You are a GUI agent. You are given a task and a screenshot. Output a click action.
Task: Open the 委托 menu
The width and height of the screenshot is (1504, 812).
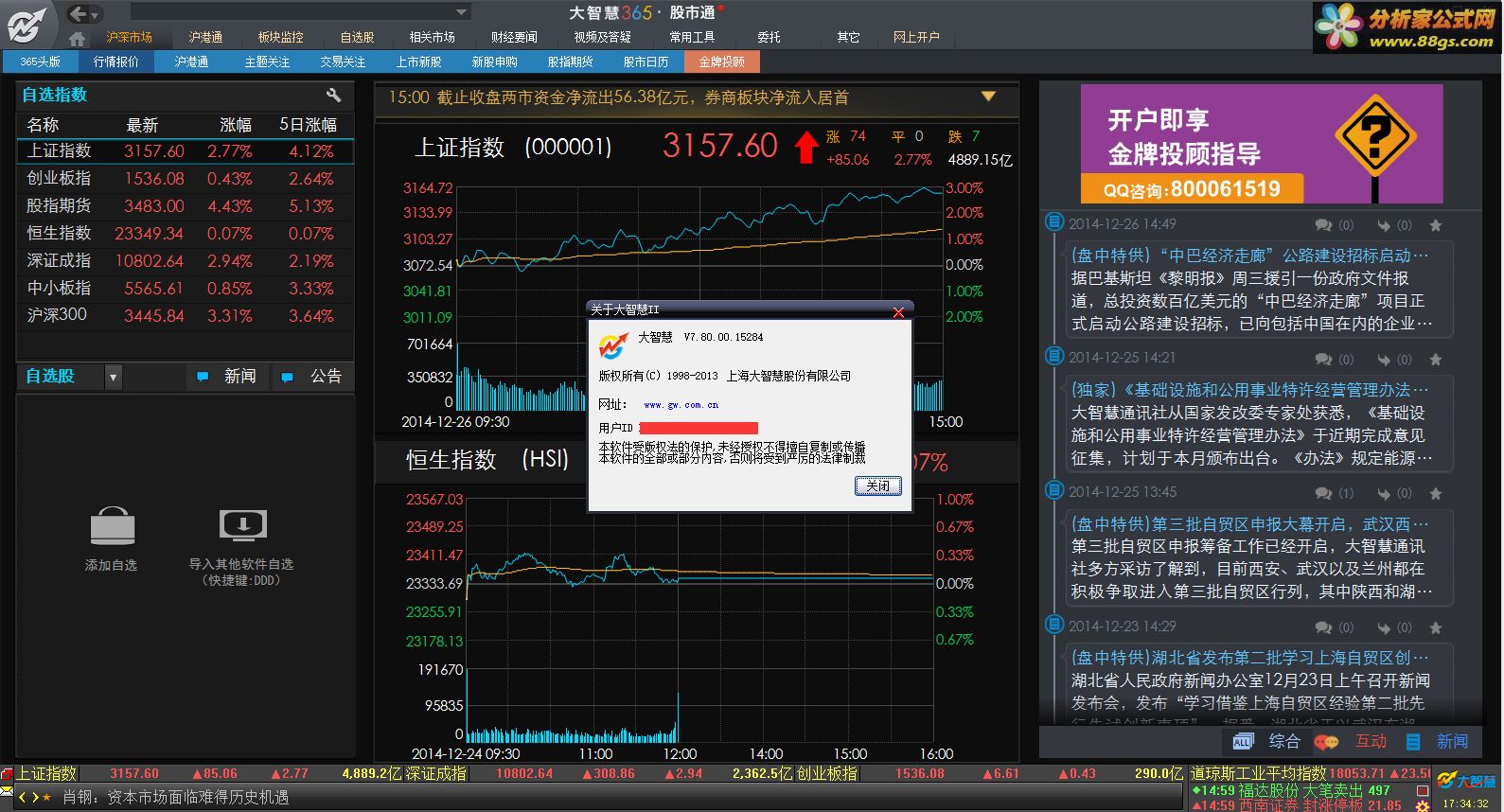769,37
